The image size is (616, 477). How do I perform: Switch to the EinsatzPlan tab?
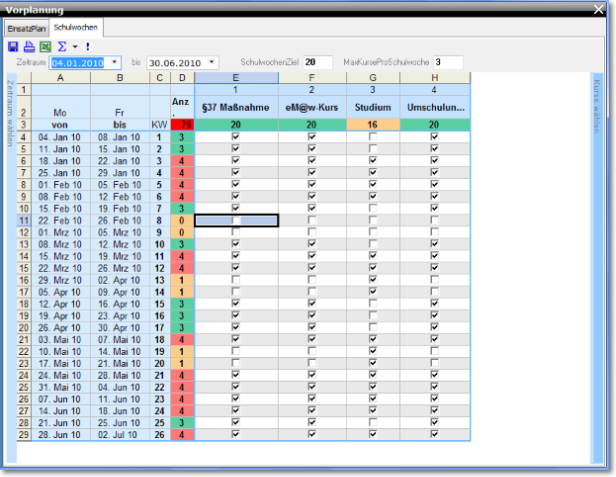point(29,30)
